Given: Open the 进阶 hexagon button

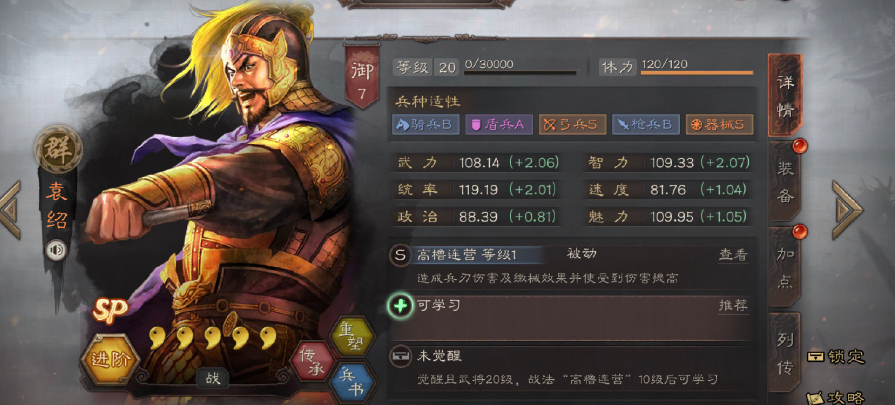Looking at the screenshot, I should click(x=110, y=359).
